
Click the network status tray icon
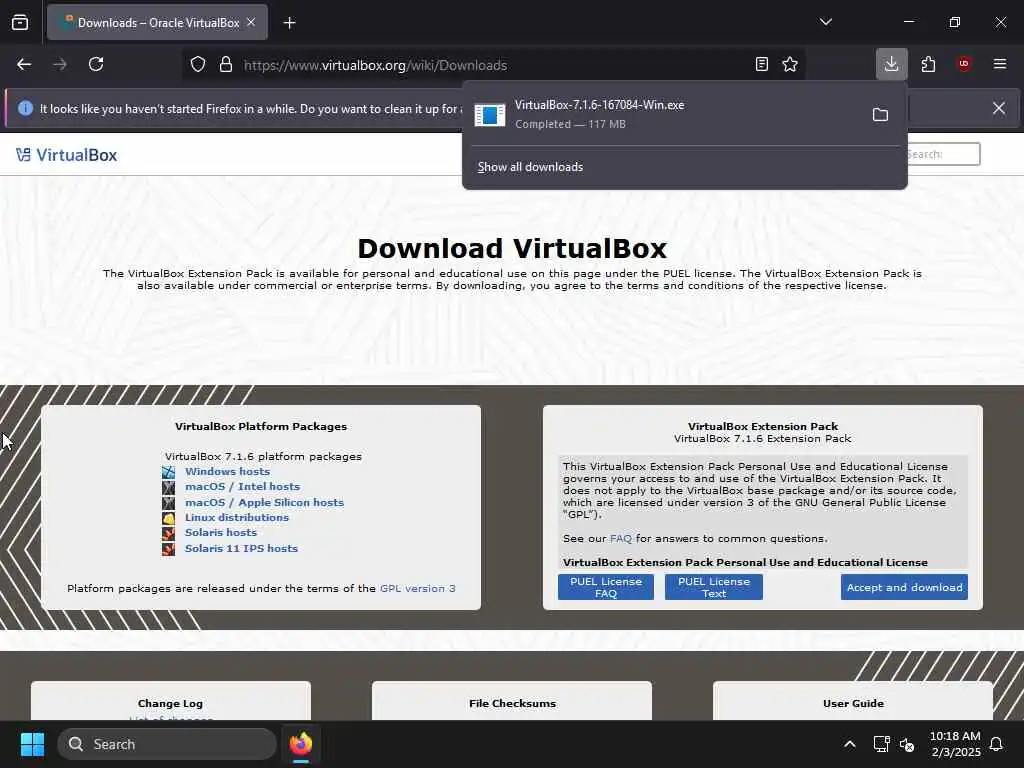[881, 744]
